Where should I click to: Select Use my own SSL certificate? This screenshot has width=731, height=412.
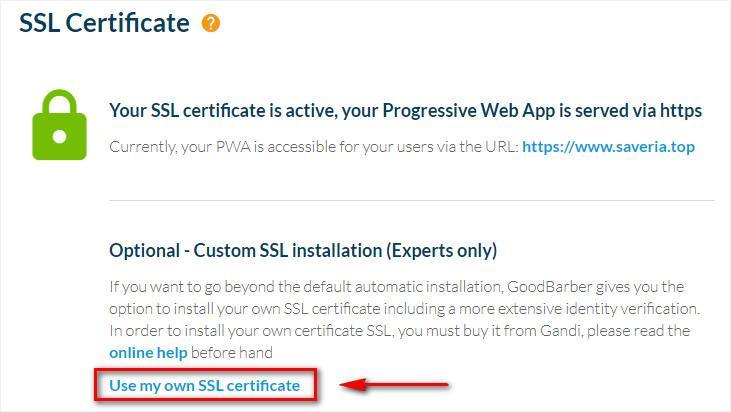point(205,385)
